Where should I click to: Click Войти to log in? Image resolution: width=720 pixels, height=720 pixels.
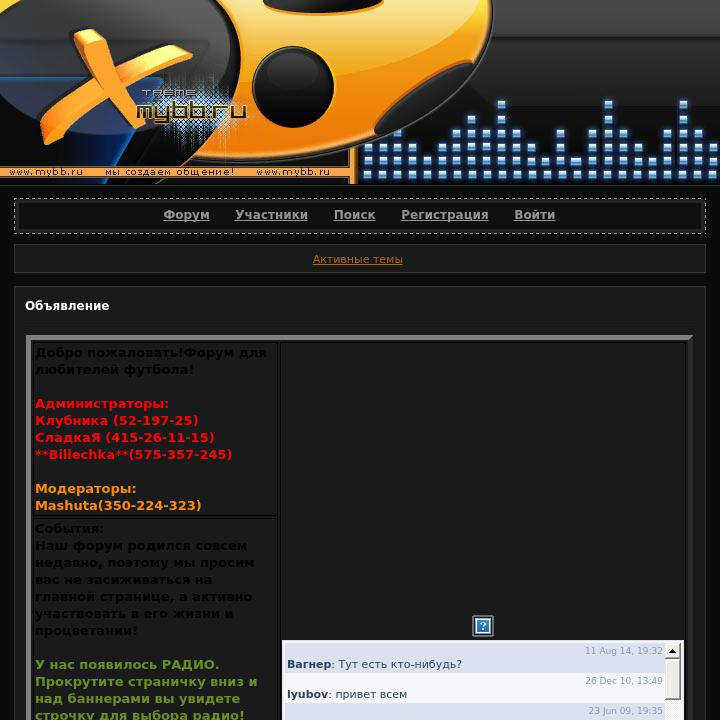(x=534, y=215)
